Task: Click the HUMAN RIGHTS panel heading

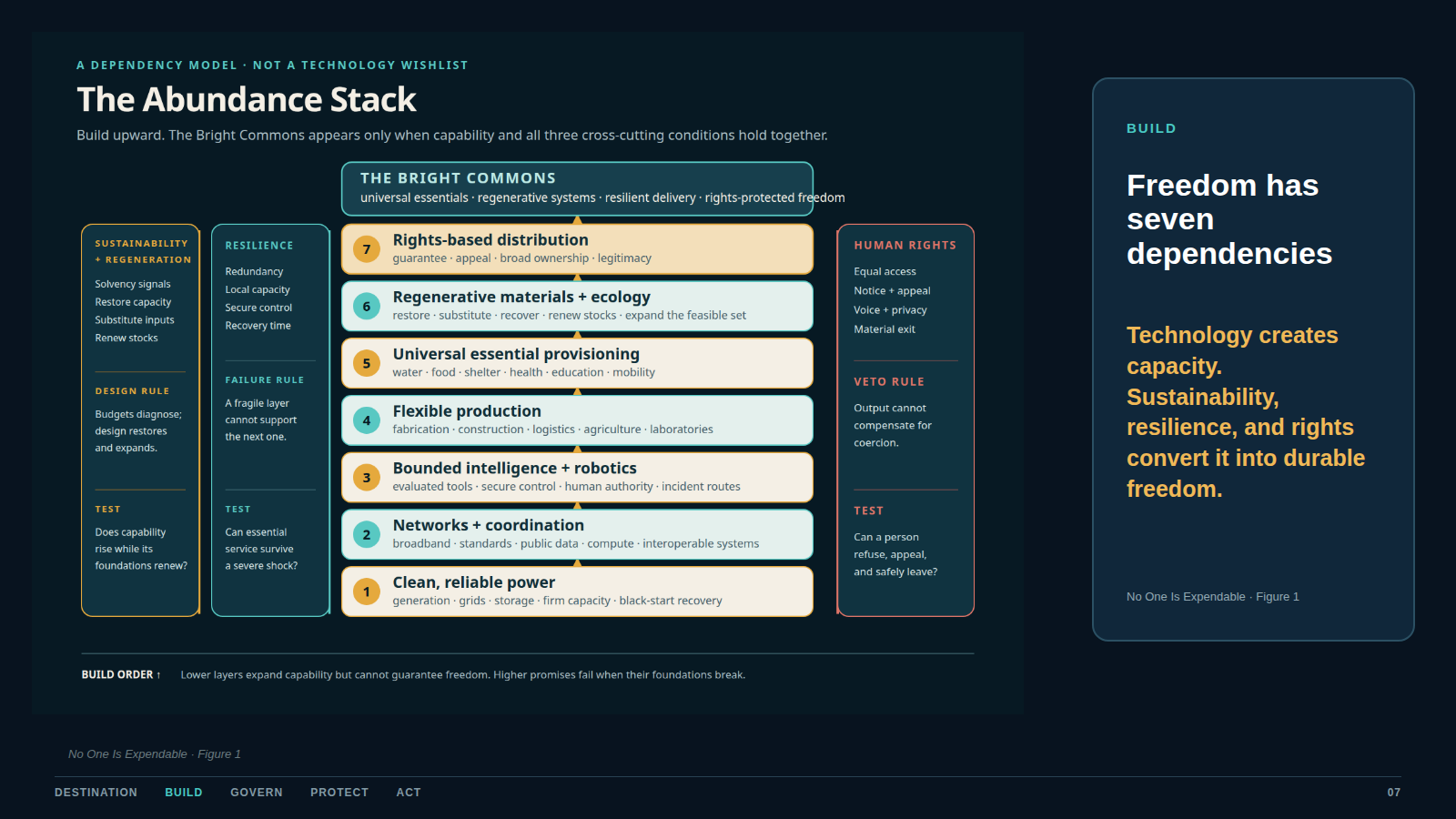Action: (x=905, y=246)
